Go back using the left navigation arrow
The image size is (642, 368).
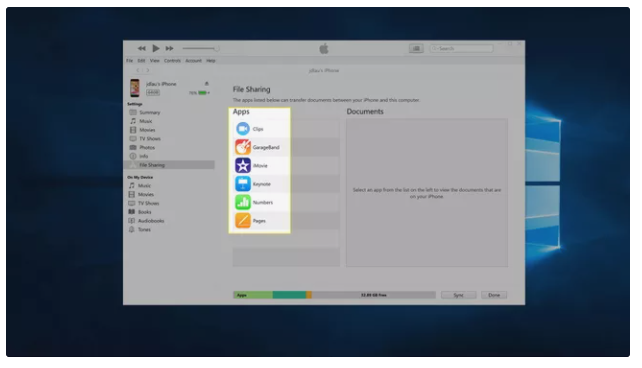[138, 70]
